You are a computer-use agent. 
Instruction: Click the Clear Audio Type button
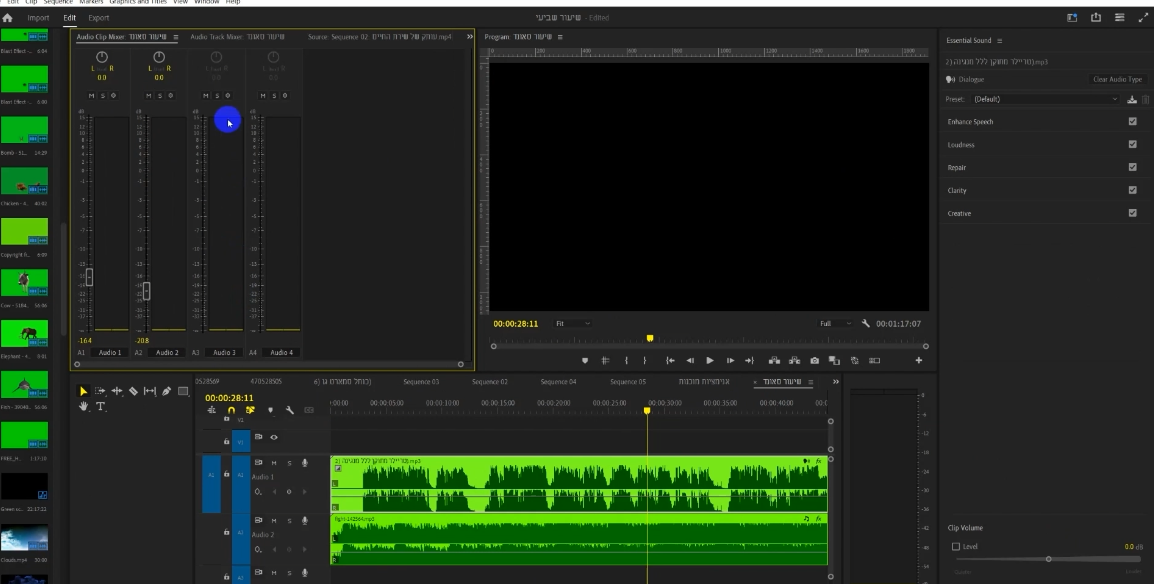(1117, 79)
